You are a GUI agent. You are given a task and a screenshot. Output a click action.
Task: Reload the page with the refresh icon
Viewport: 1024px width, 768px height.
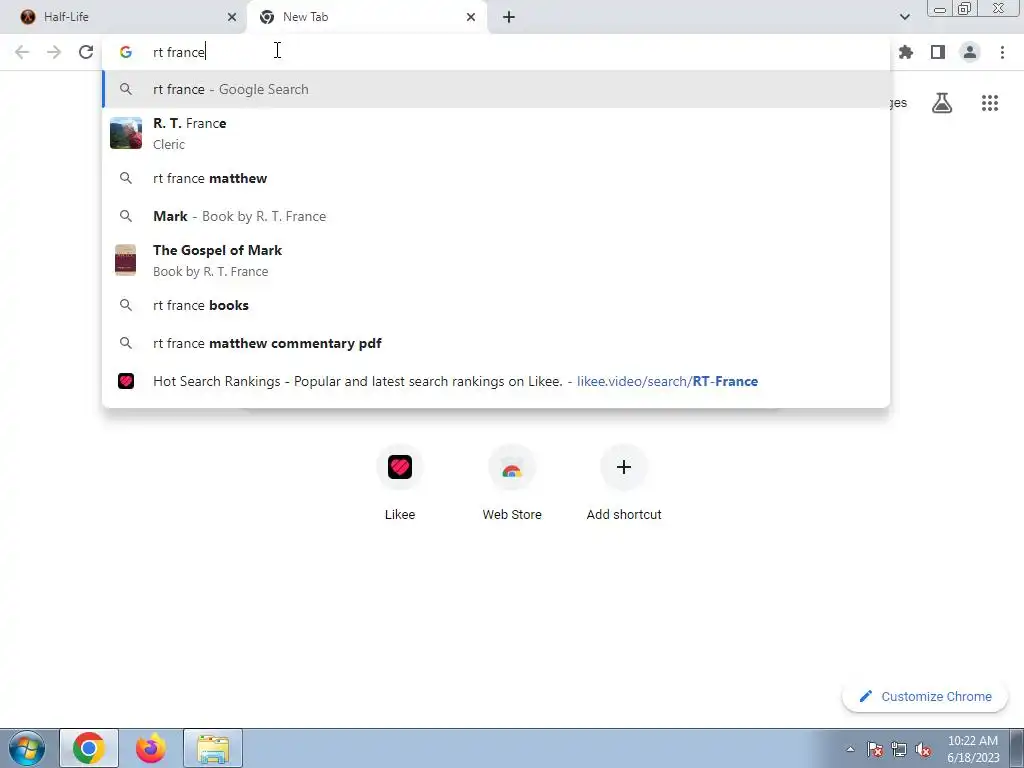(x=86, y=52)
